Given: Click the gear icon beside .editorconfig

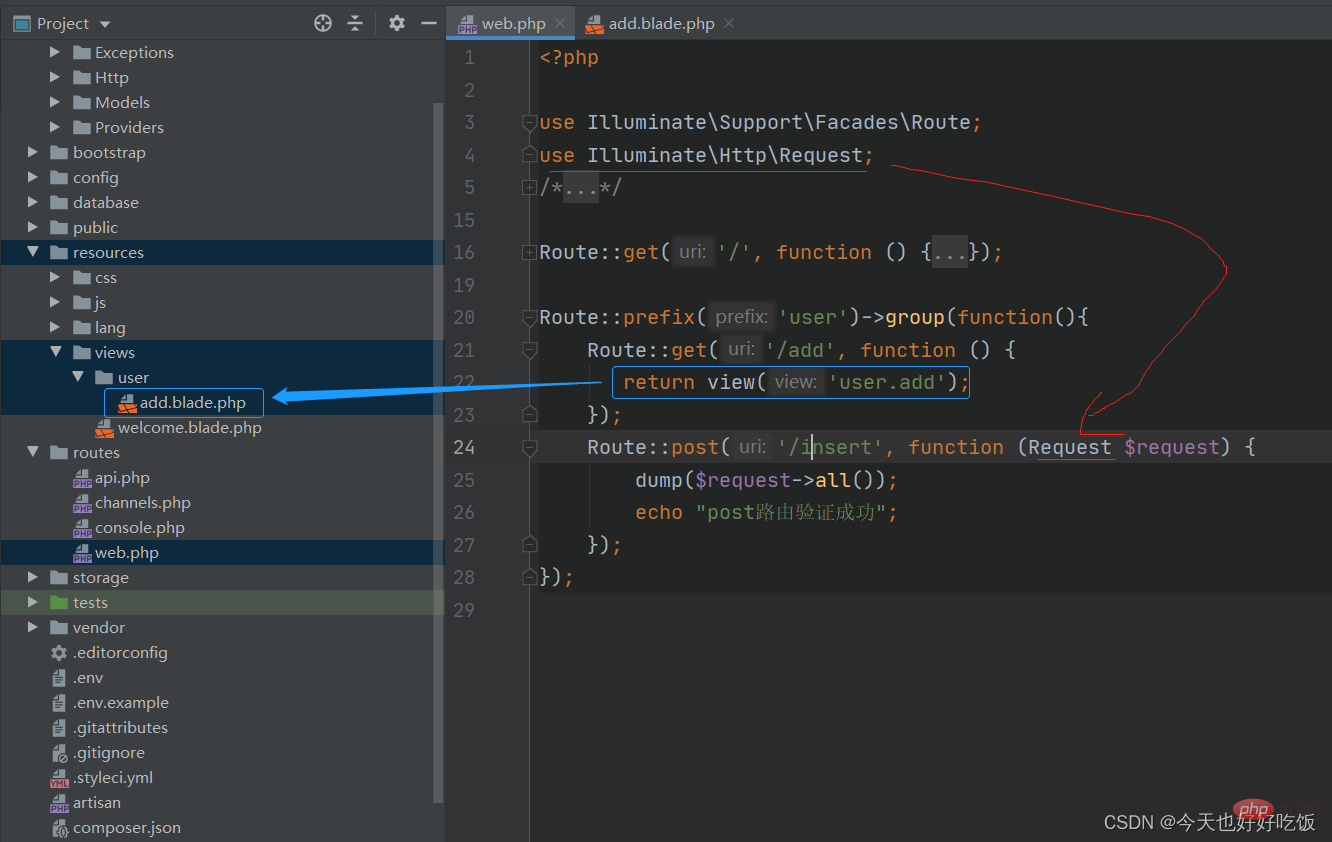Looking at the screenshot, I should 59,652.
